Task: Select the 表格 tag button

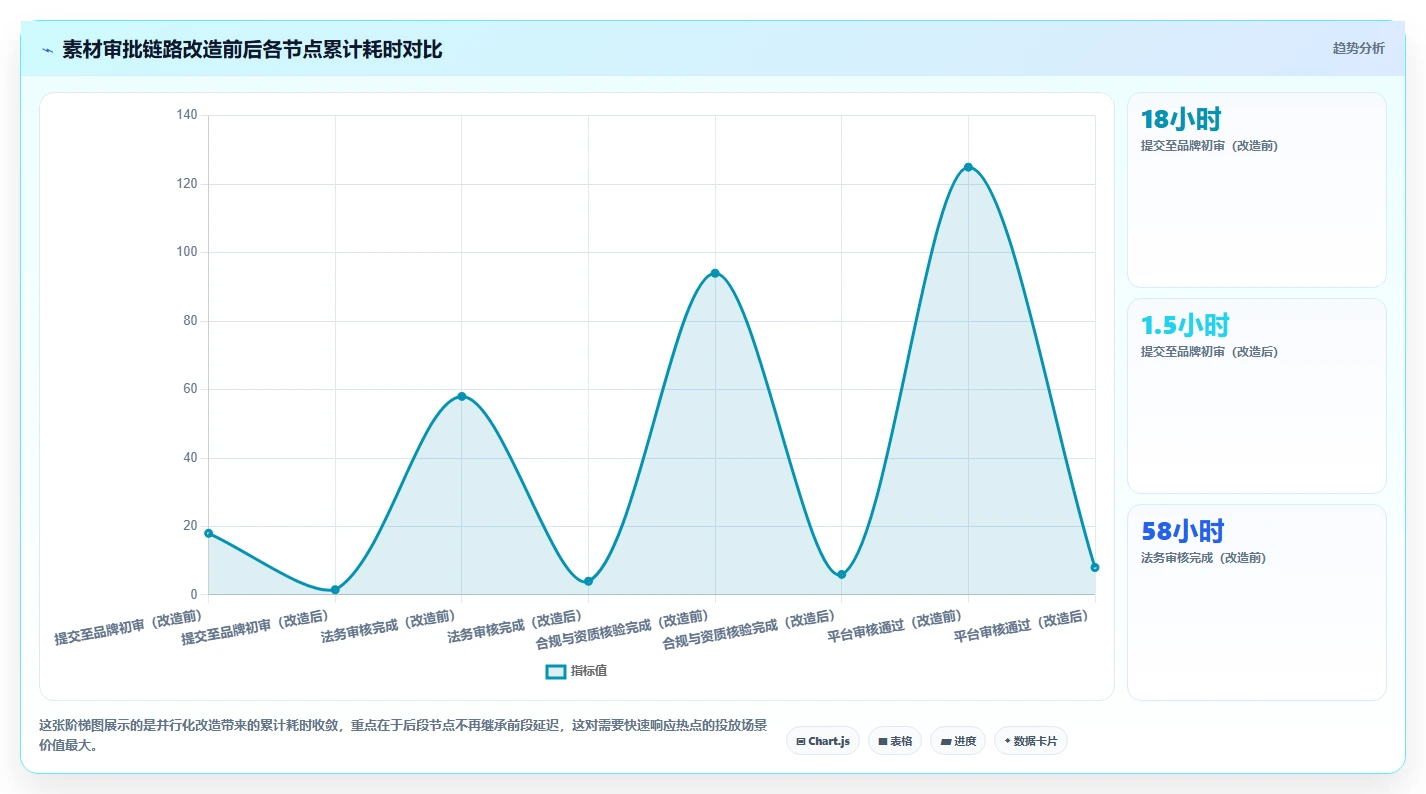Action: pyautogui.click(x=895, y=741)
